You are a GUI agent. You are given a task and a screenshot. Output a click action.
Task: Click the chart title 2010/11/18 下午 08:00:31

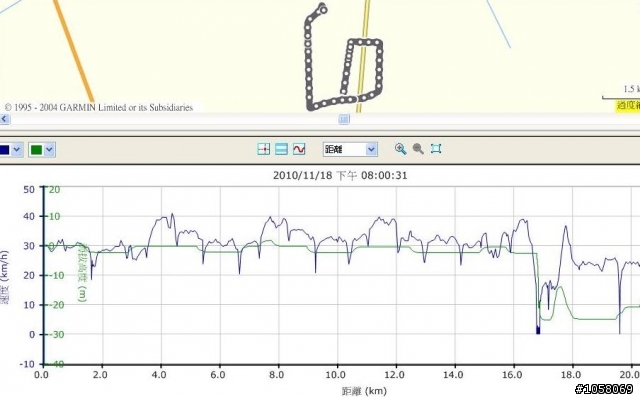(340, 175)
